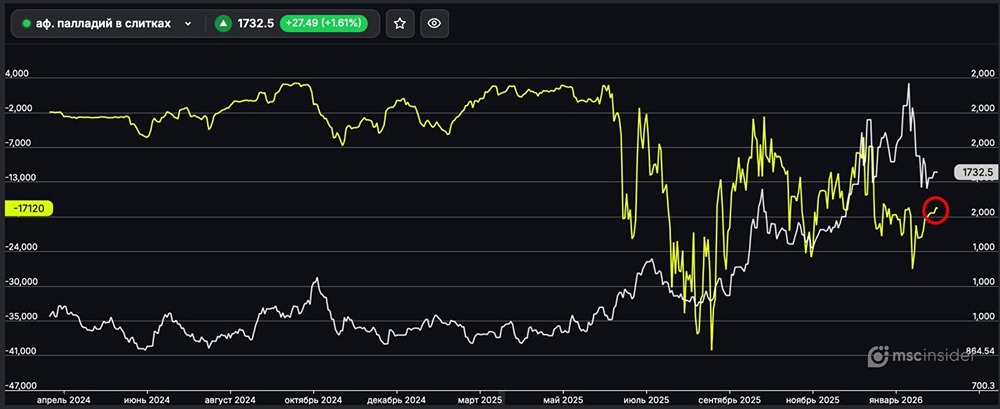Click the 'ноябрь 2025' date label

(815, 398)
